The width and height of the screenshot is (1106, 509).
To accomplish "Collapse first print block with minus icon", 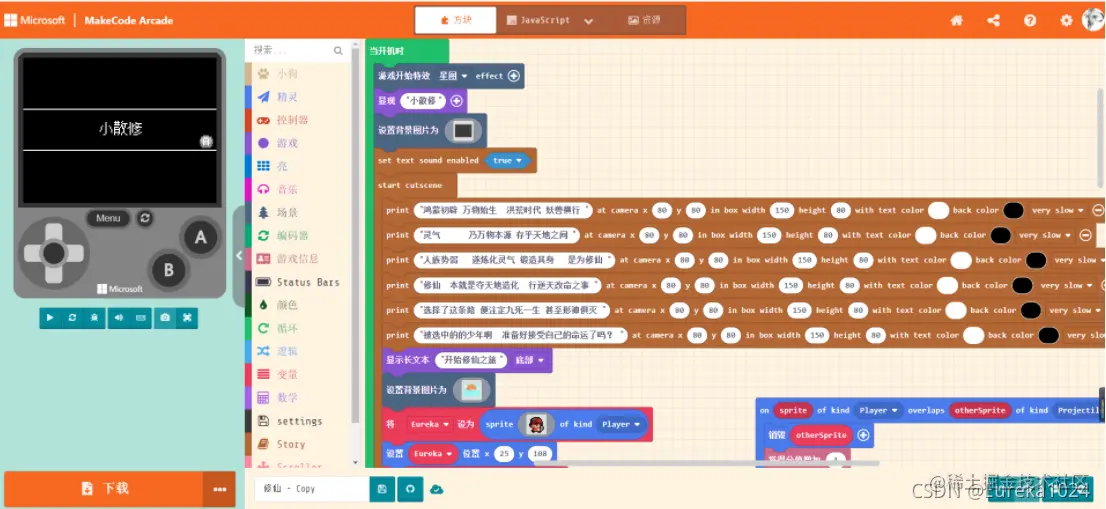I will click(x=1098, y=210).
